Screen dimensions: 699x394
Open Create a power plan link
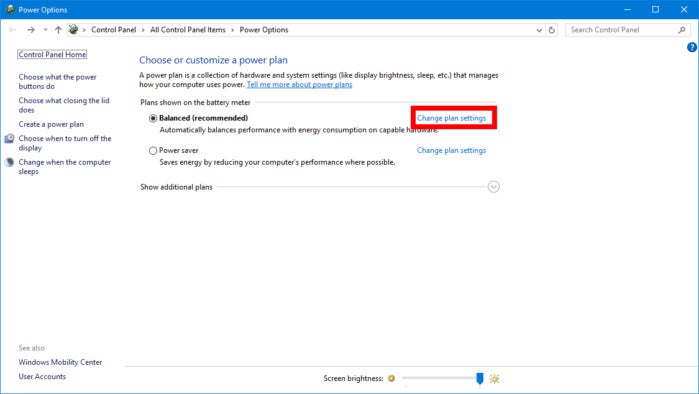pos(51,124)
